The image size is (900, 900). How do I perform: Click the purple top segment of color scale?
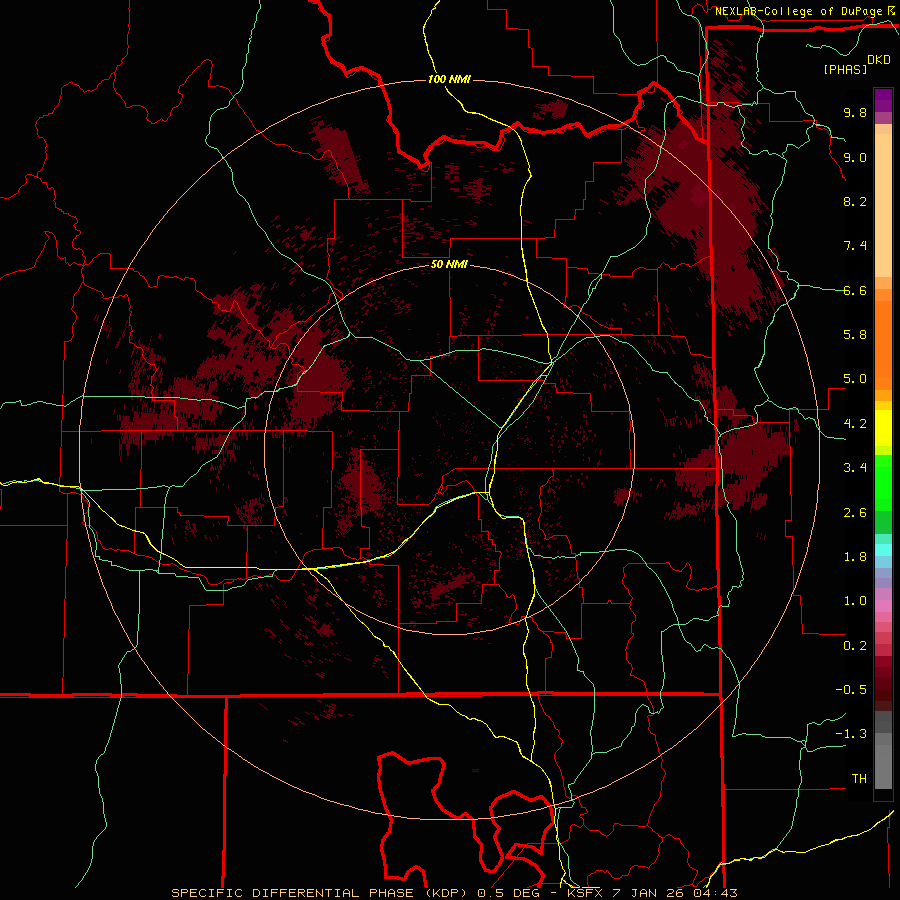click(883, 100)
